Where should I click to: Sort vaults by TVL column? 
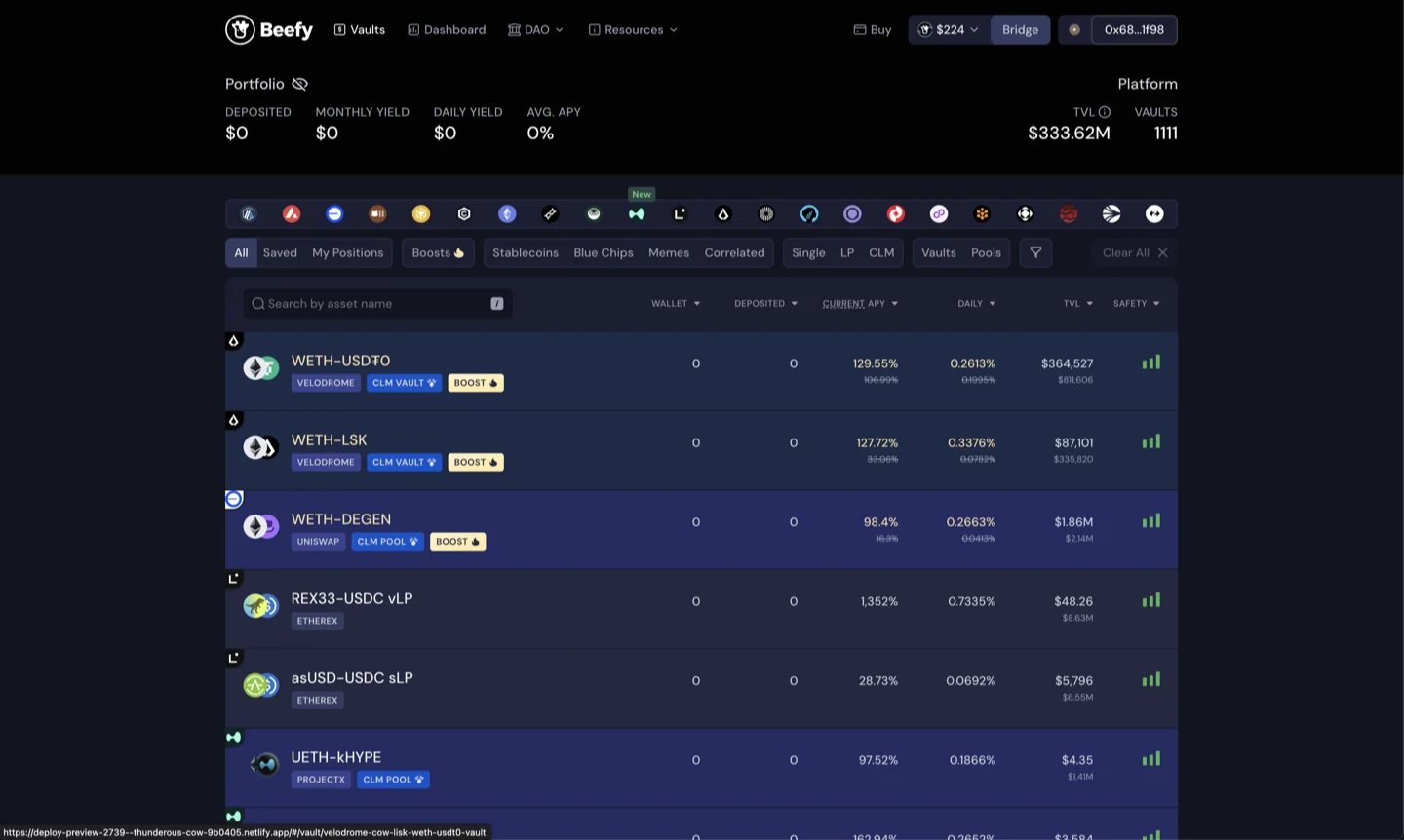click(x=1077, y=304)
